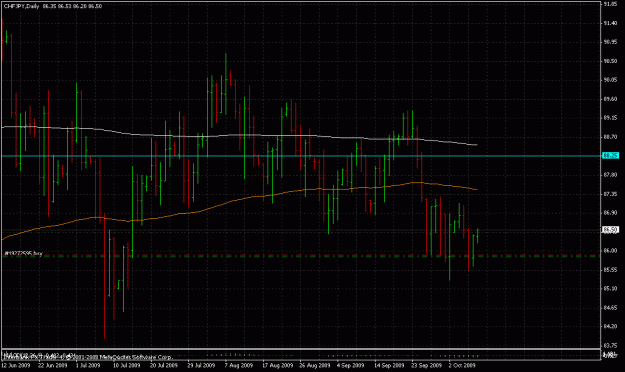Click the 89.60 price scale label

[610, 99]
